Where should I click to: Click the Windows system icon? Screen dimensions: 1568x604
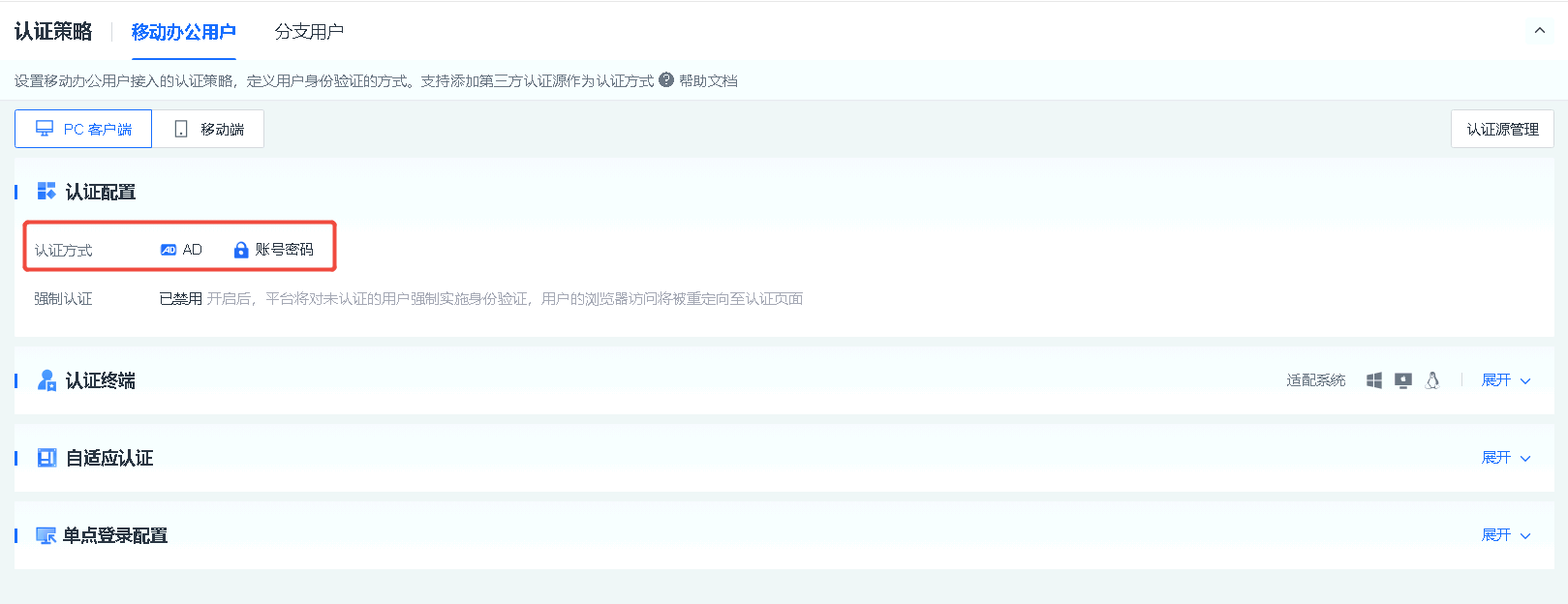(1374, 380)
